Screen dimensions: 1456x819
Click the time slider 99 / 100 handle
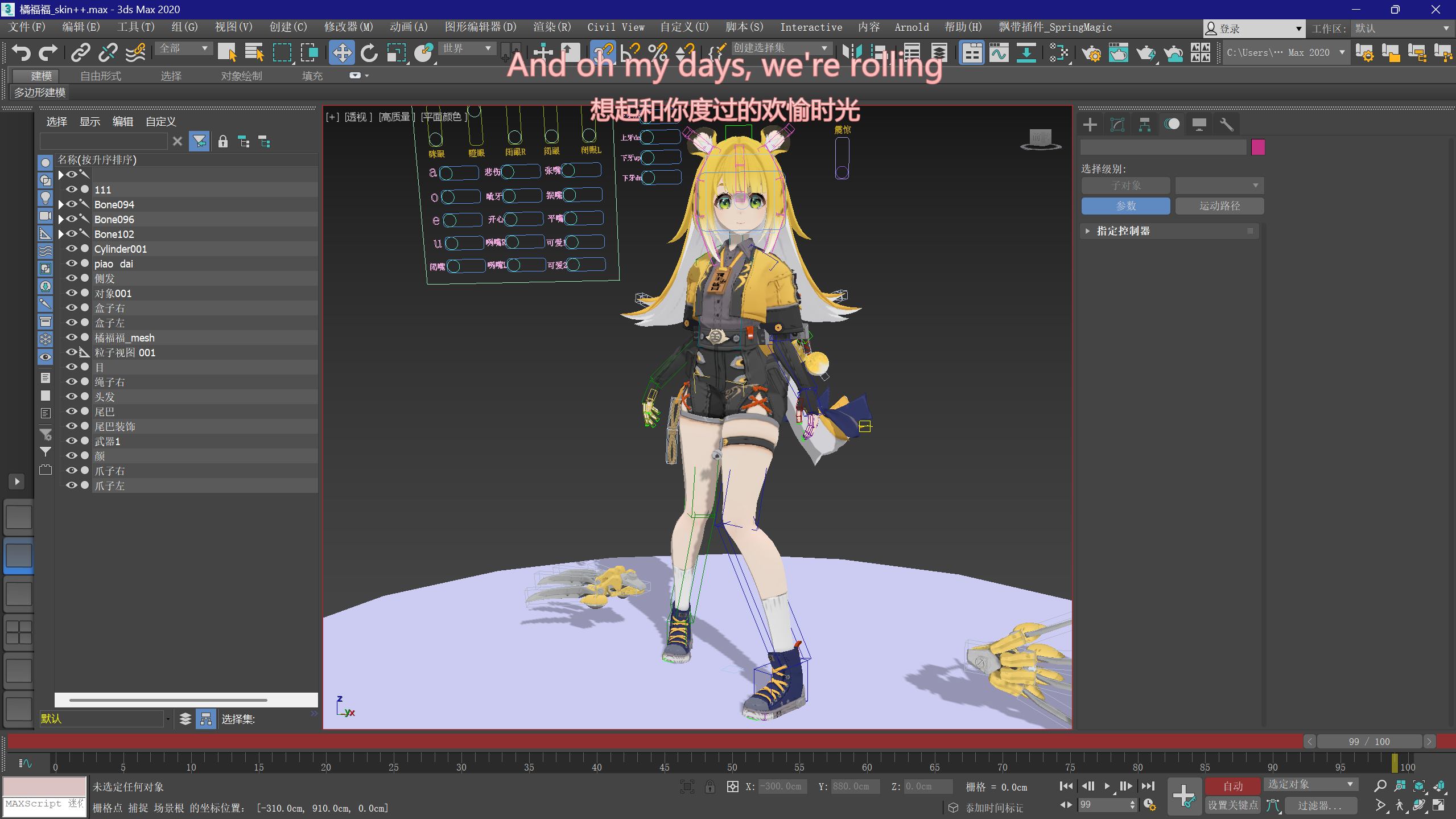pyautogui.click(x=1368, y=741)
